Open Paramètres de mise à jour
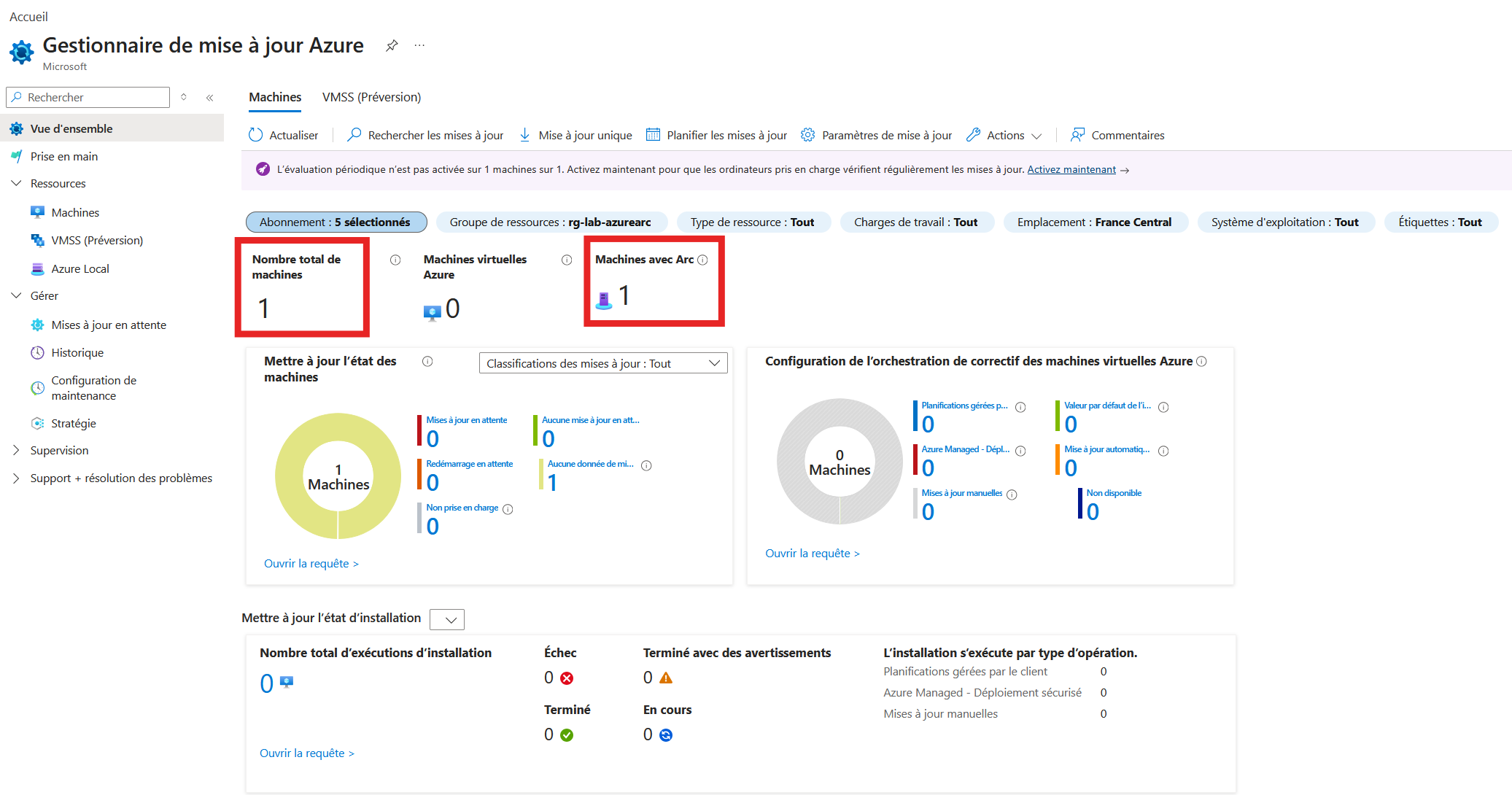This screenshot has width=1512, height=795. pyautogui.click(x=877, y=135)
